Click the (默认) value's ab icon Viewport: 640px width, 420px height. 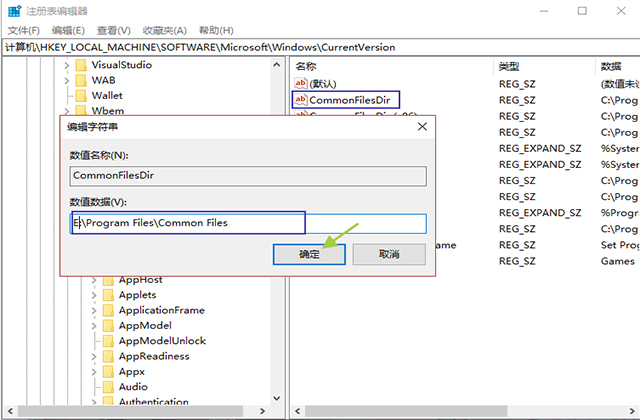pos(300,84)
